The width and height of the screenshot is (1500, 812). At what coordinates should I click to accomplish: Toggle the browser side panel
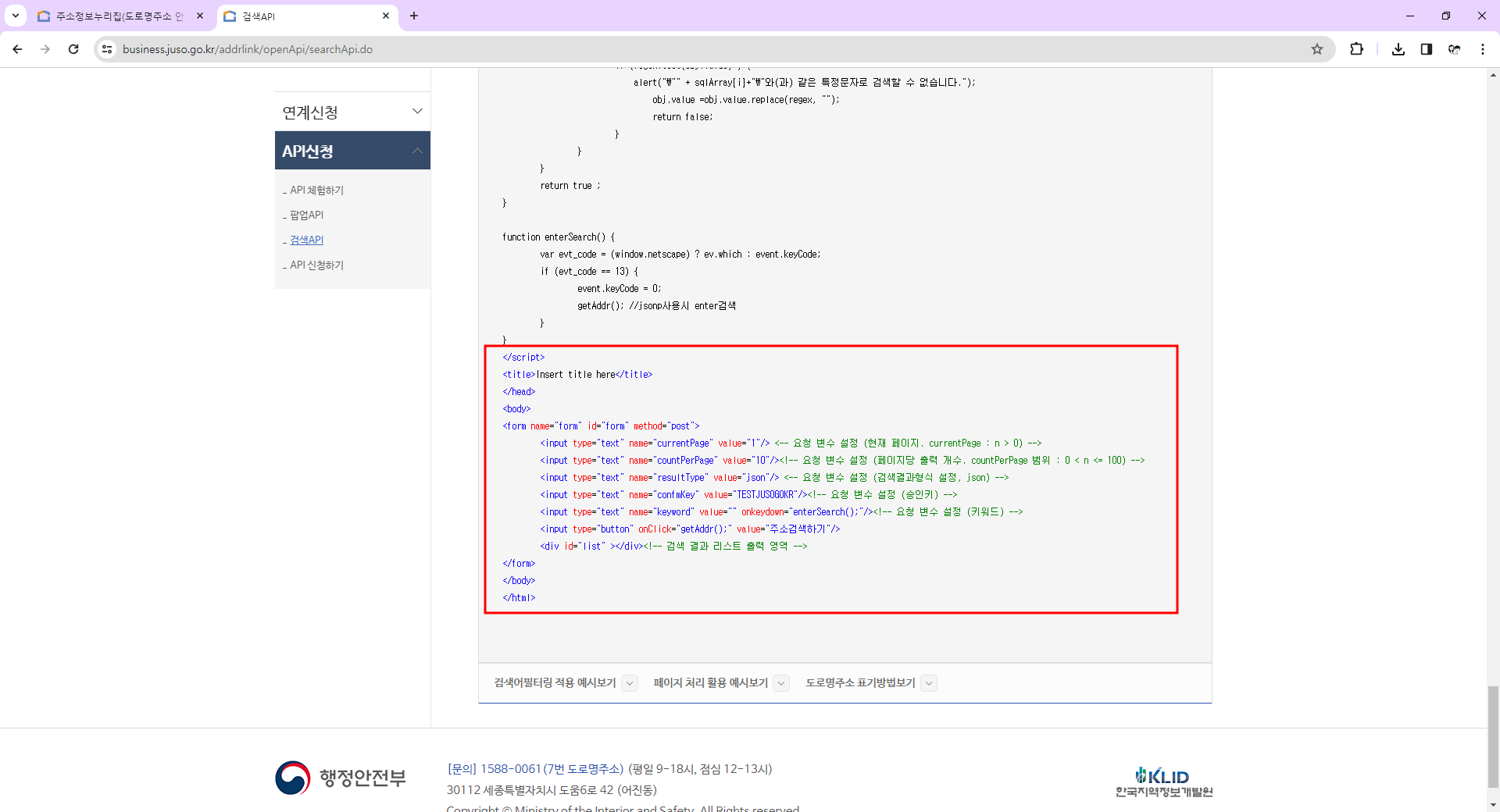pos(1427,49)
